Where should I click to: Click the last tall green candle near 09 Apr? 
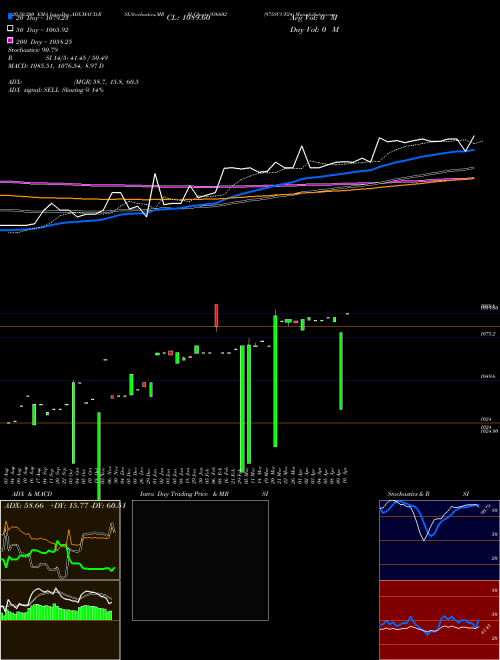341,371
